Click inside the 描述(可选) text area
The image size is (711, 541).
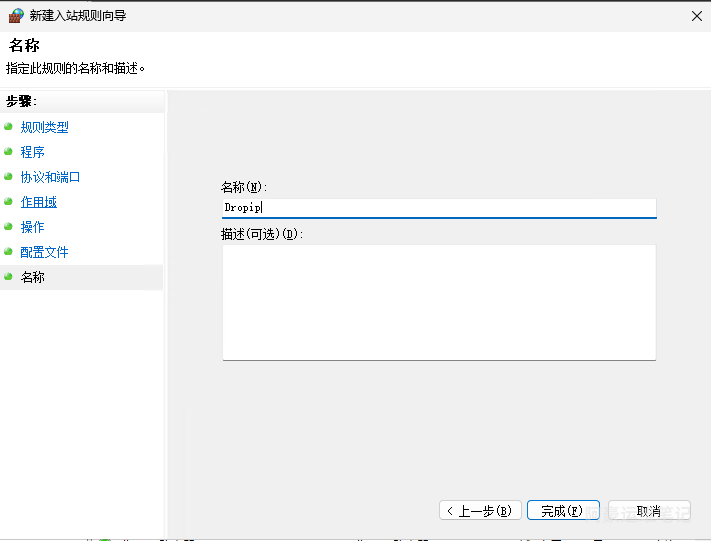(438, 301)
